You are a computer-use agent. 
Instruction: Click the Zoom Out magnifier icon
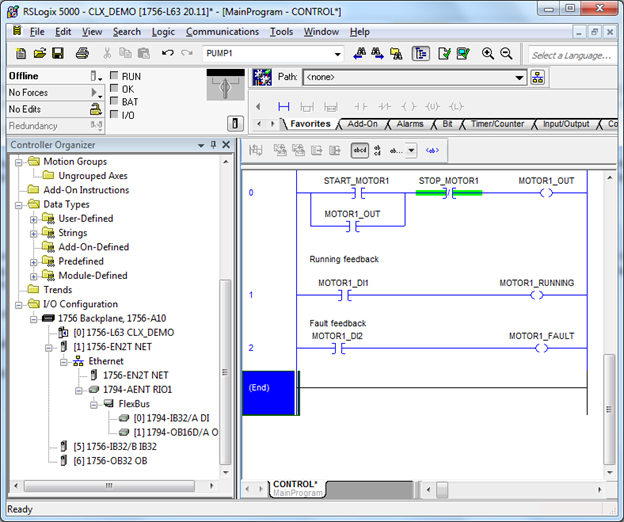[x=507, y=53]
